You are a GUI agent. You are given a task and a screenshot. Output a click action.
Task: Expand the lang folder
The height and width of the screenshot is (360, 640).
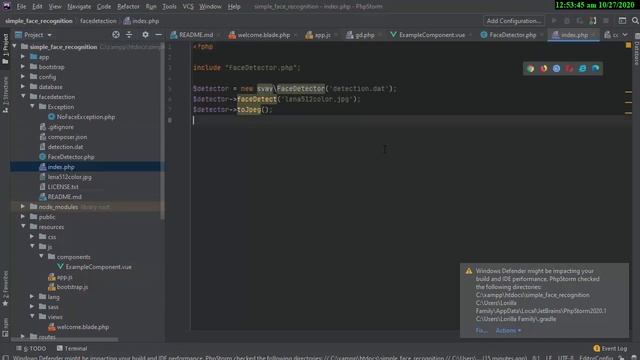(x=32, y=297)
